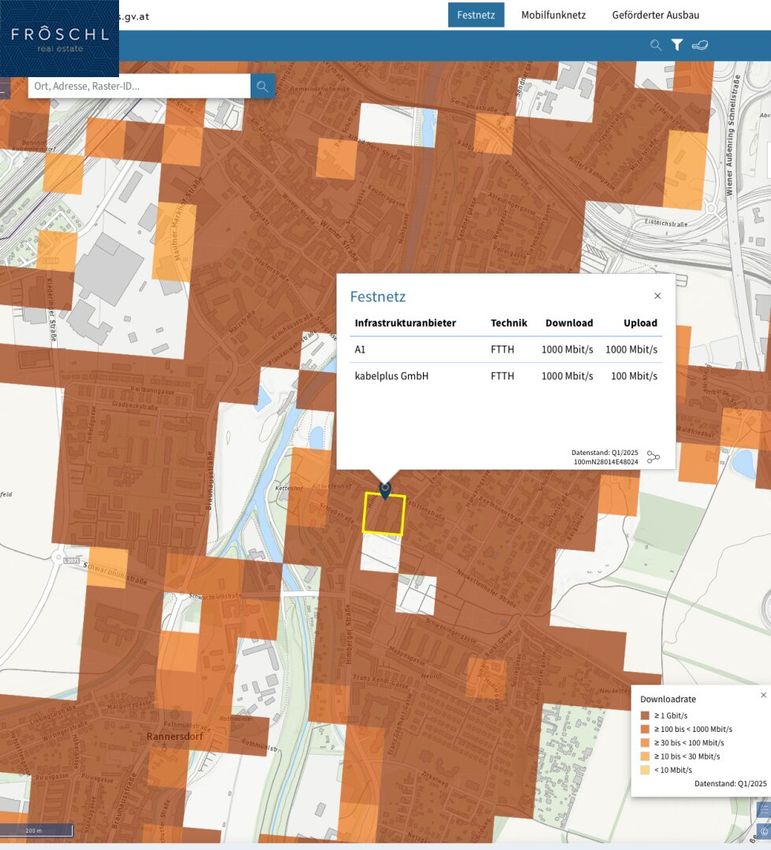Click the magnifier icon in the blue toolbar
771x850 pixels.
click(656, 45)
